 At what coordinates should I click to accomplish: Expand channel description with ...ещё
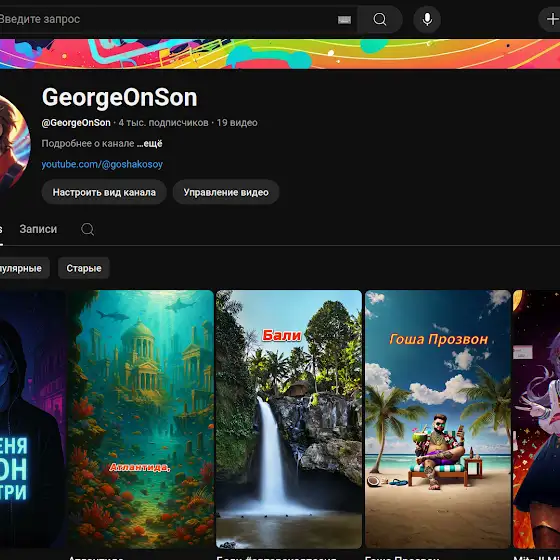click(x=149, y=143)
